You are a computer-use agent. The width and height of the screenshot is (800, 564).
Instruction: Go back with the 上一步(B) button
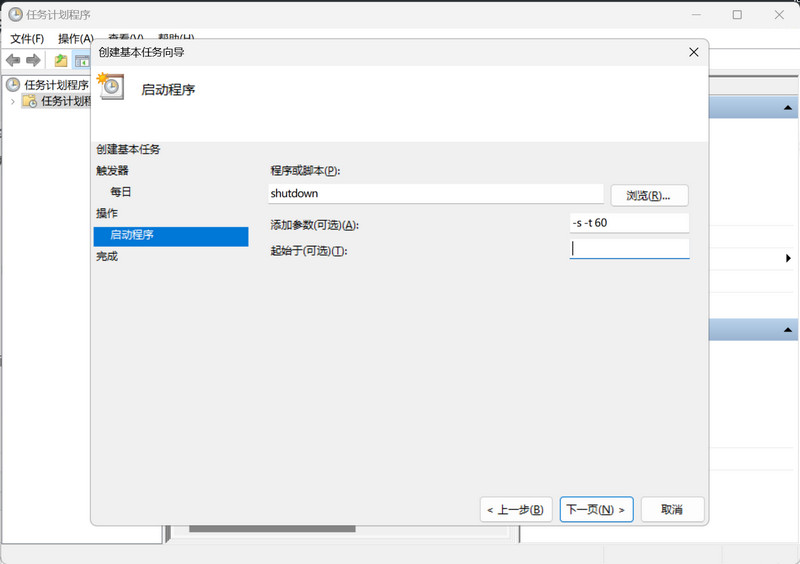515,509
